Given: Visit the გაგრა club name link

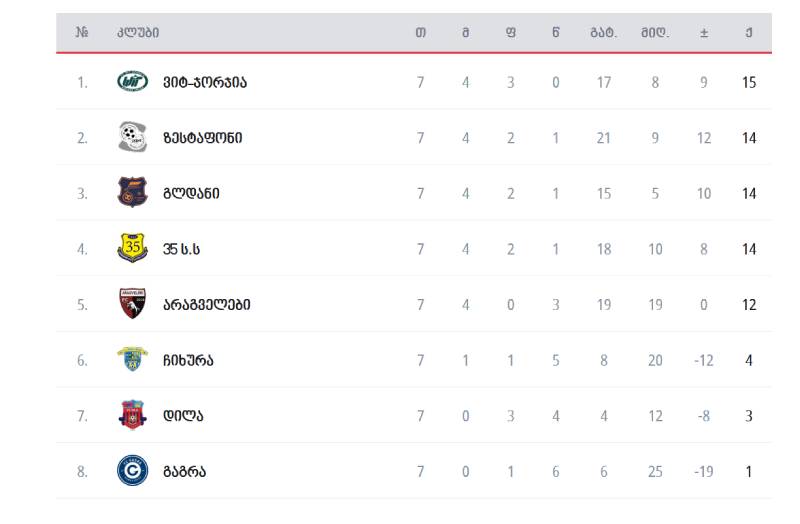Looking at the screenshot, I should (185, 471).
